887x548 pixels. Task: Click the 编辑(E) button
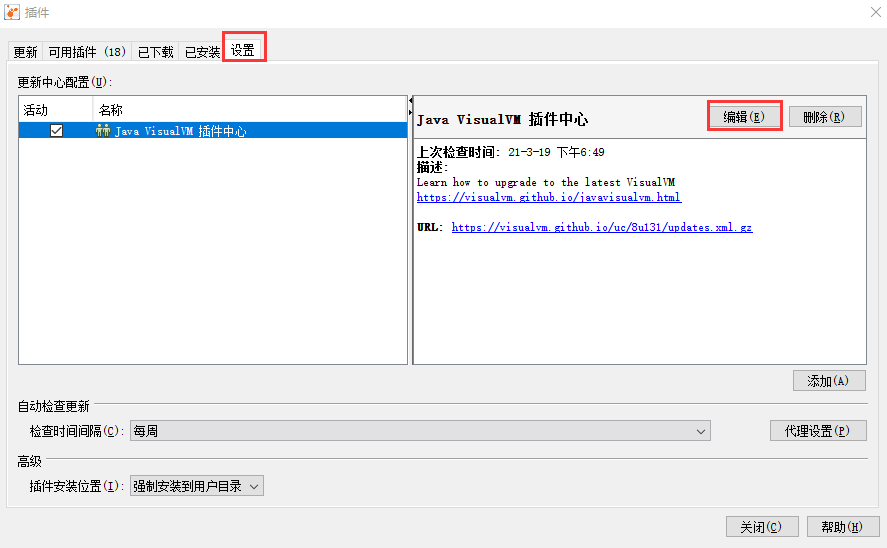pos(744,116)
